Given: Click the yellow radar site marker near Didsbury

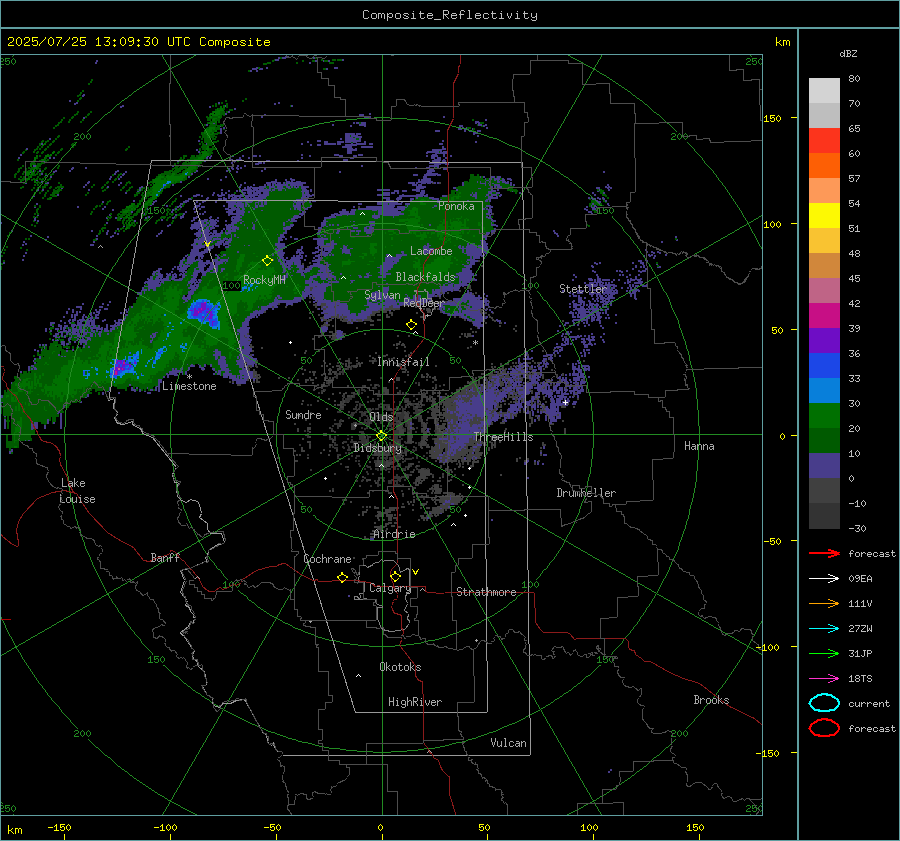Looking at the screenshot, I should tap(382, 436).
